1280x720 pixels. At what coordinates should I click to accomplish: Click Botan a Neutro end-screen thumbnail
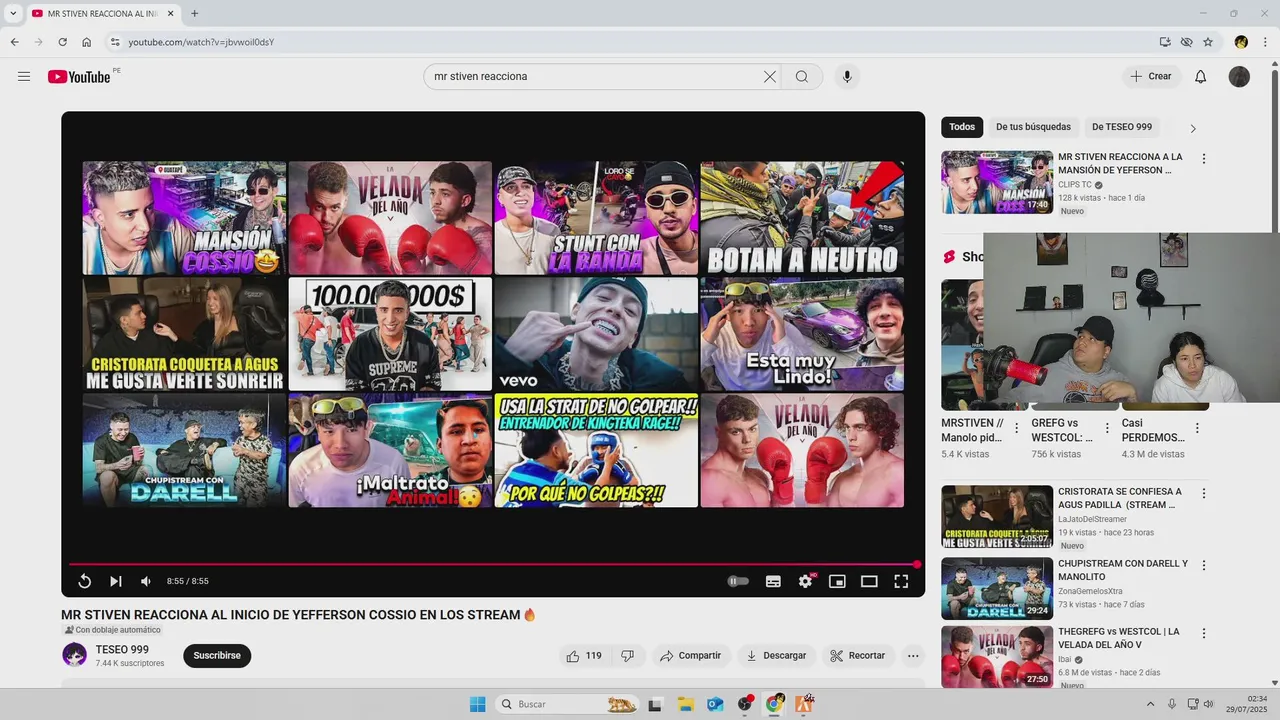click(802, 218)
